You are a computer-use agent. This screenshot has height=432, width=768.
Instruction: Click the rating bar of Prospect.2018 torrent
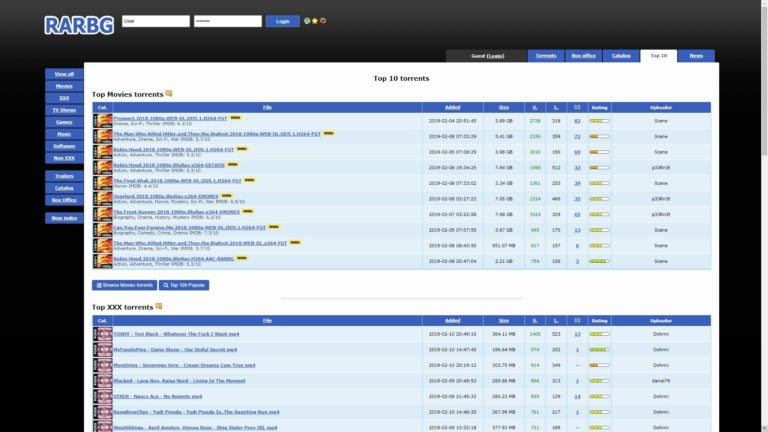599,121
